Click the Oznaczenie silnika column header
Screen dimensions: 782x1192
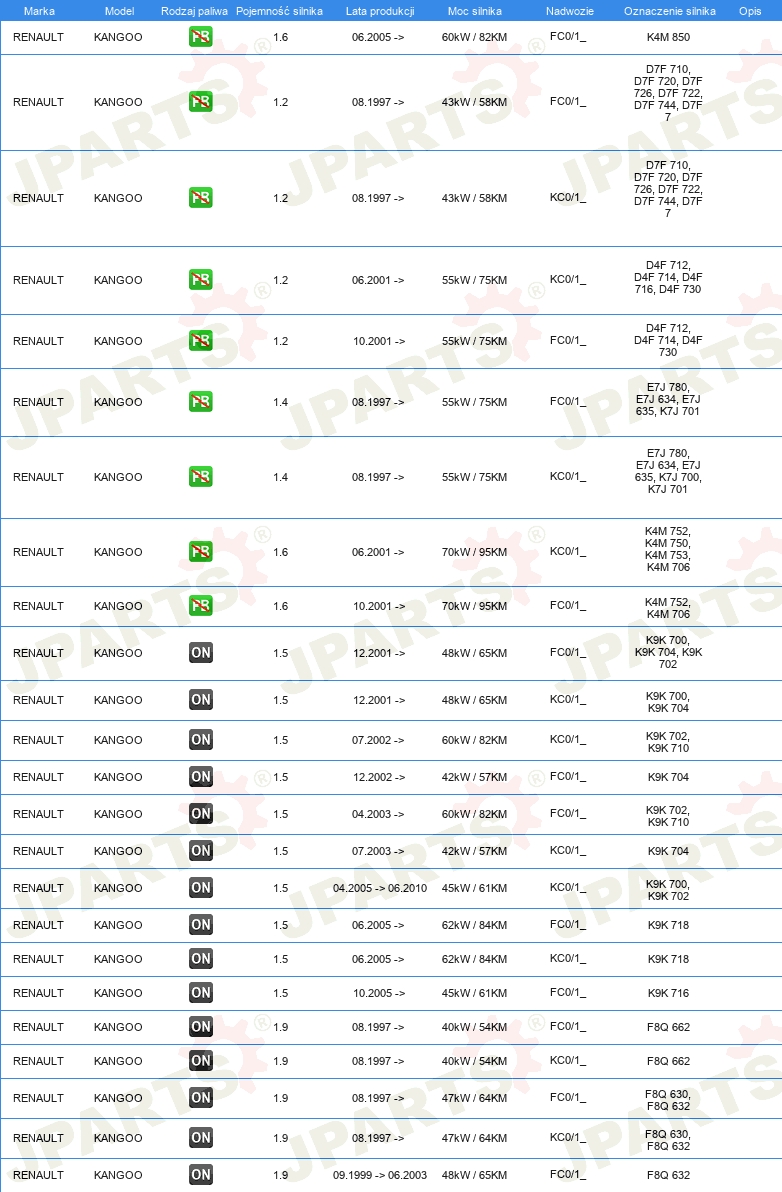point(670,11)
